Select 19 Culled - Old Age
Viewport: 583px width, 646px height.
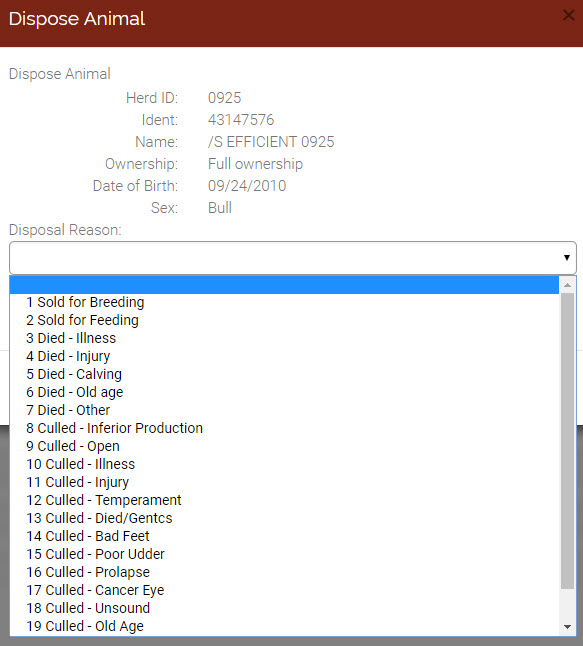click(284, 626)
